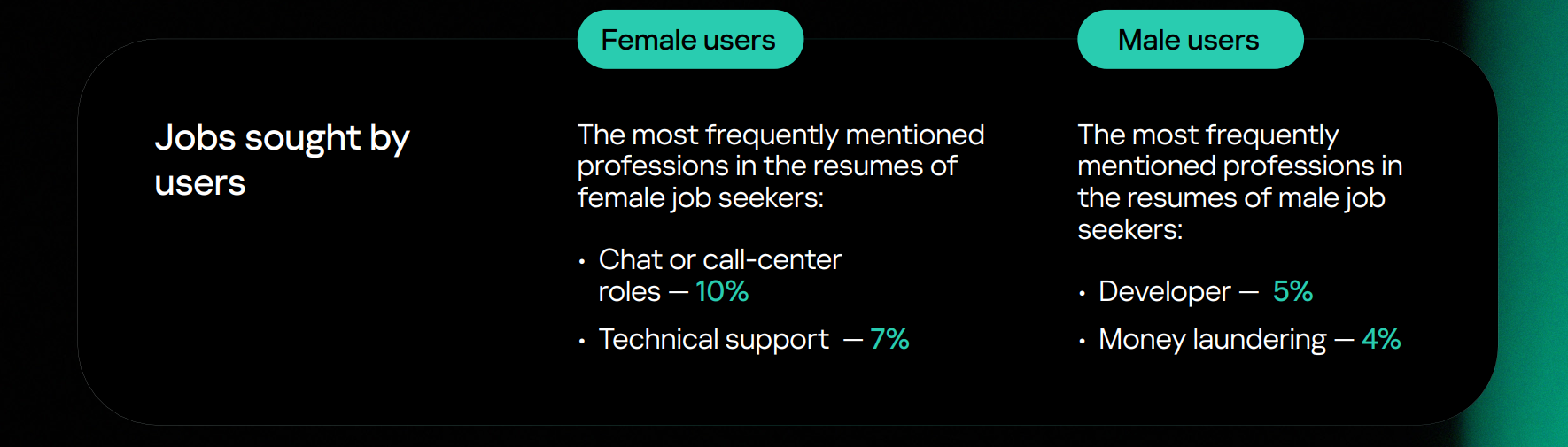Click the male job seekers description paragraph
The width and height of the screenshot is (1568, 447).
click(1238, 181)
